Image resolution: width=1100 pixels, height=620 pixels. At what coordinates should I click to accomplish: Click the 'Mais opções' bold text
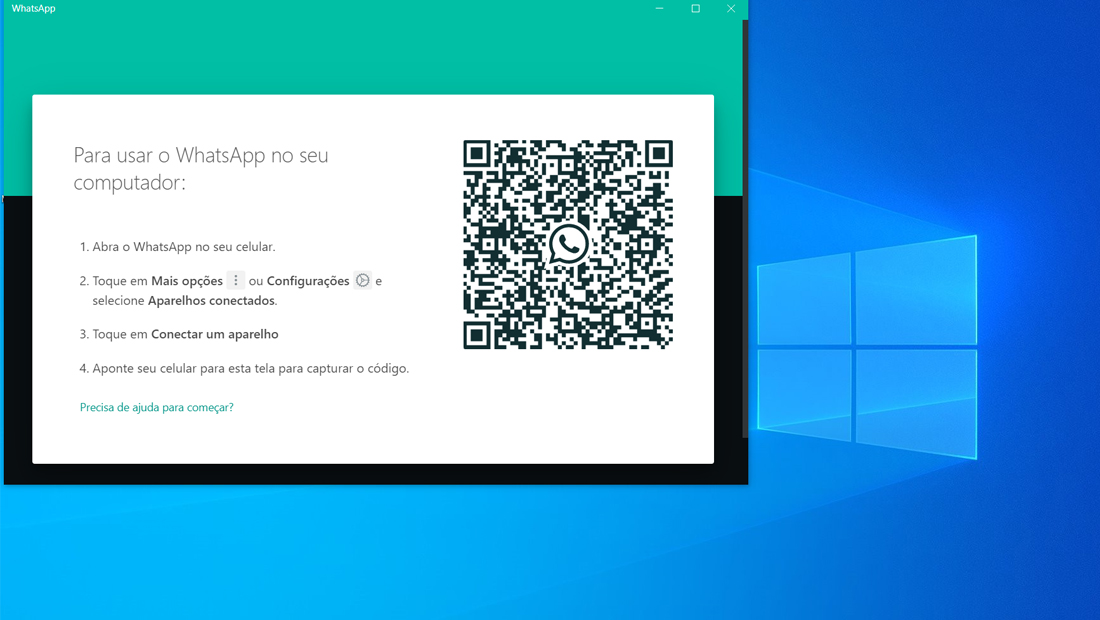click(x=187, y=281)
